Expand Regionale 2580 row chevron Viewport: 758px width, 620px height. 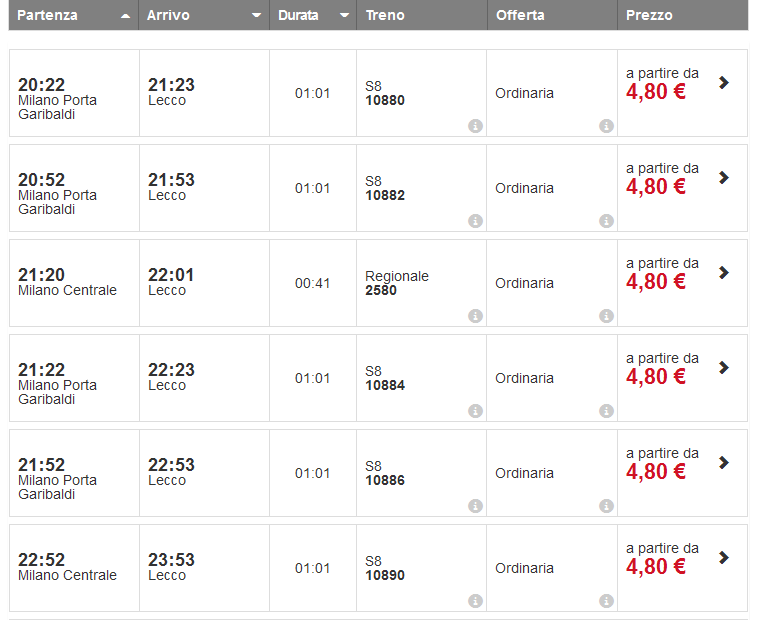point(724,273)
